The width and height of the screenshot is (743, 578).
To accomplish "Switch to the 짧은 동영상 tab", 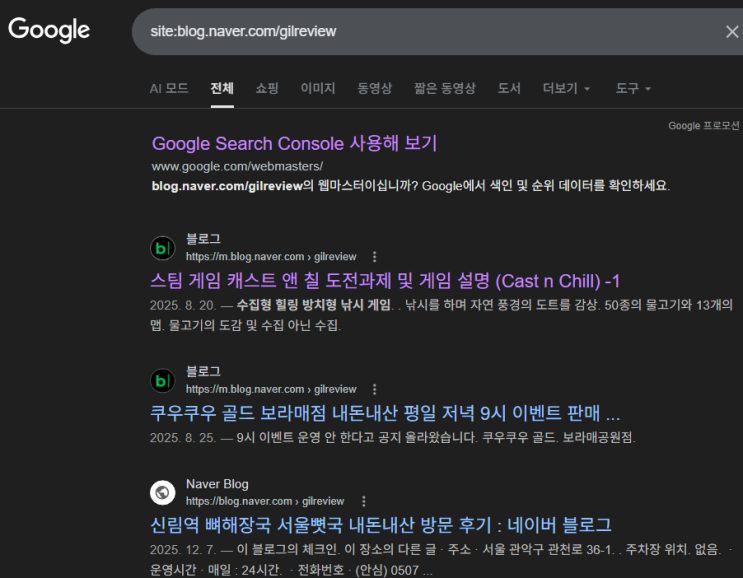I will pyautogui.click(x=444, y=88).
